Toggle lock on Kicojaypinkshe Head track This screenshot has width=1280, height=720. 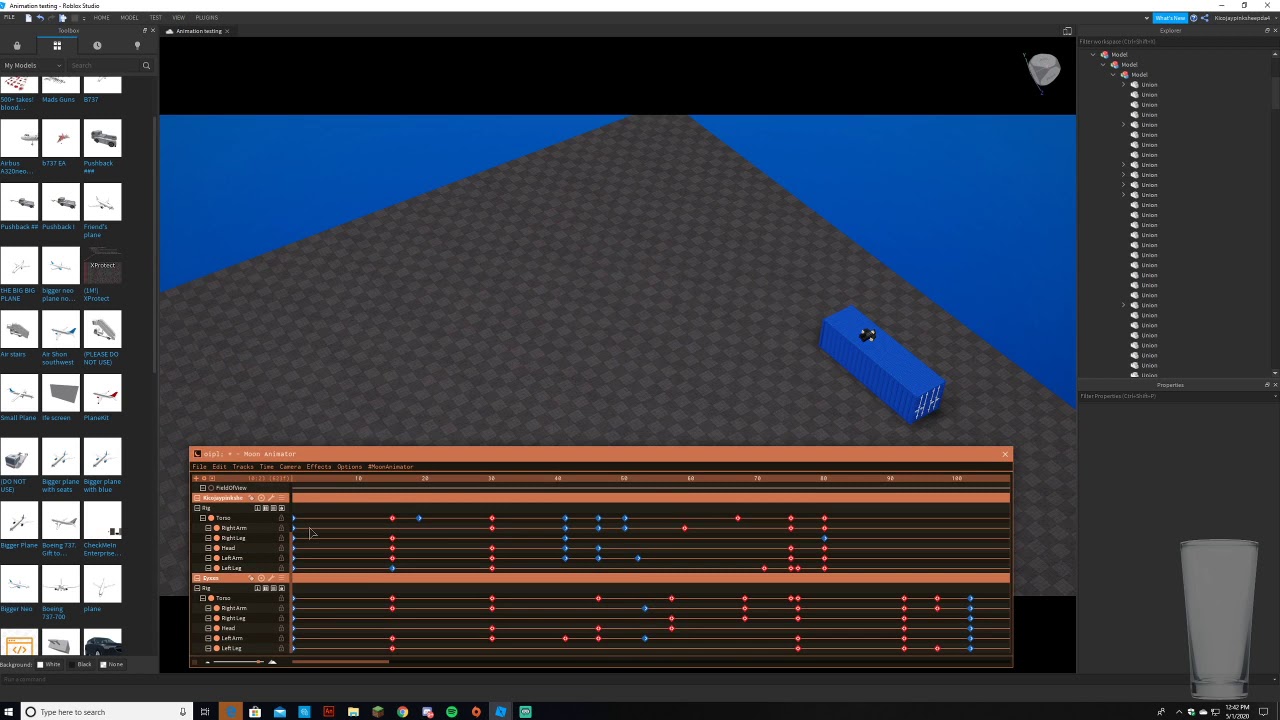(x=281, y=548)
